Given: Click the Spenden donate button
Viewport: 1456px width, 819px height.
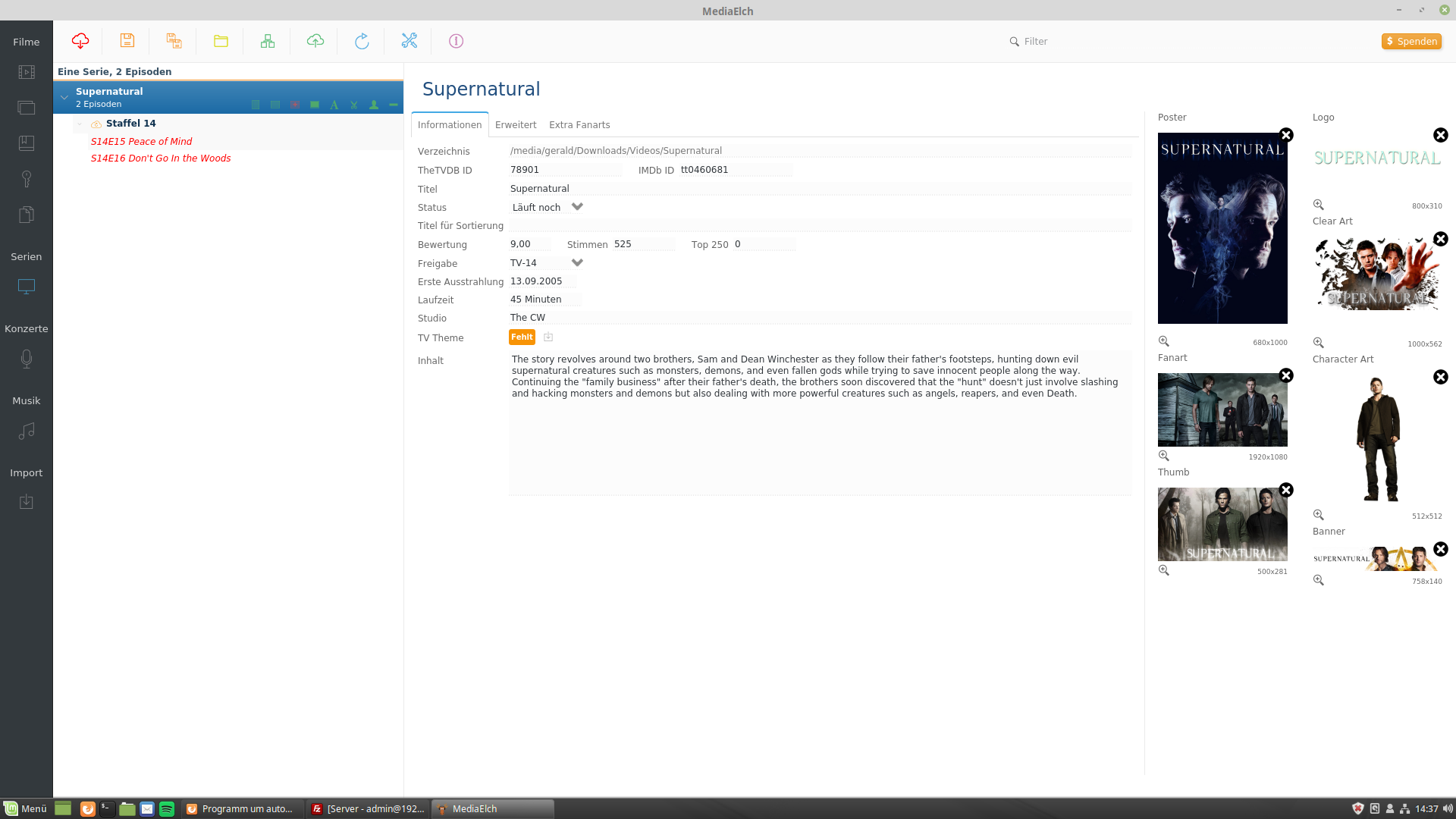Looking at the screenshot, I should [1411, 41].
